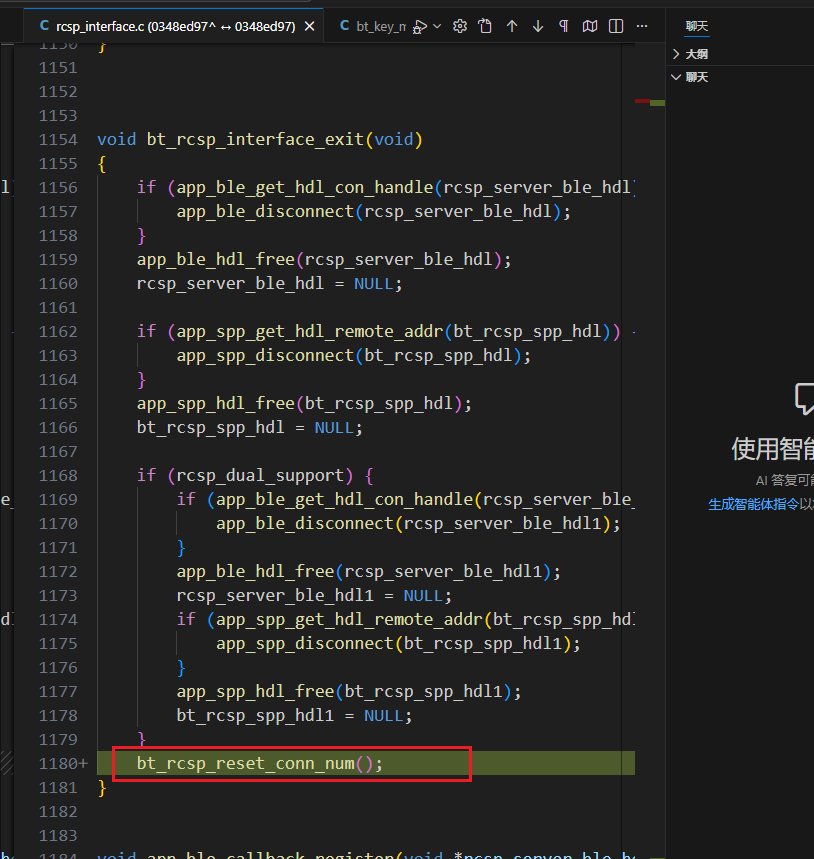Toggle whitespace display with pilcrow icon
Viewport: 814px width, 859px height.
click(564, 26)
